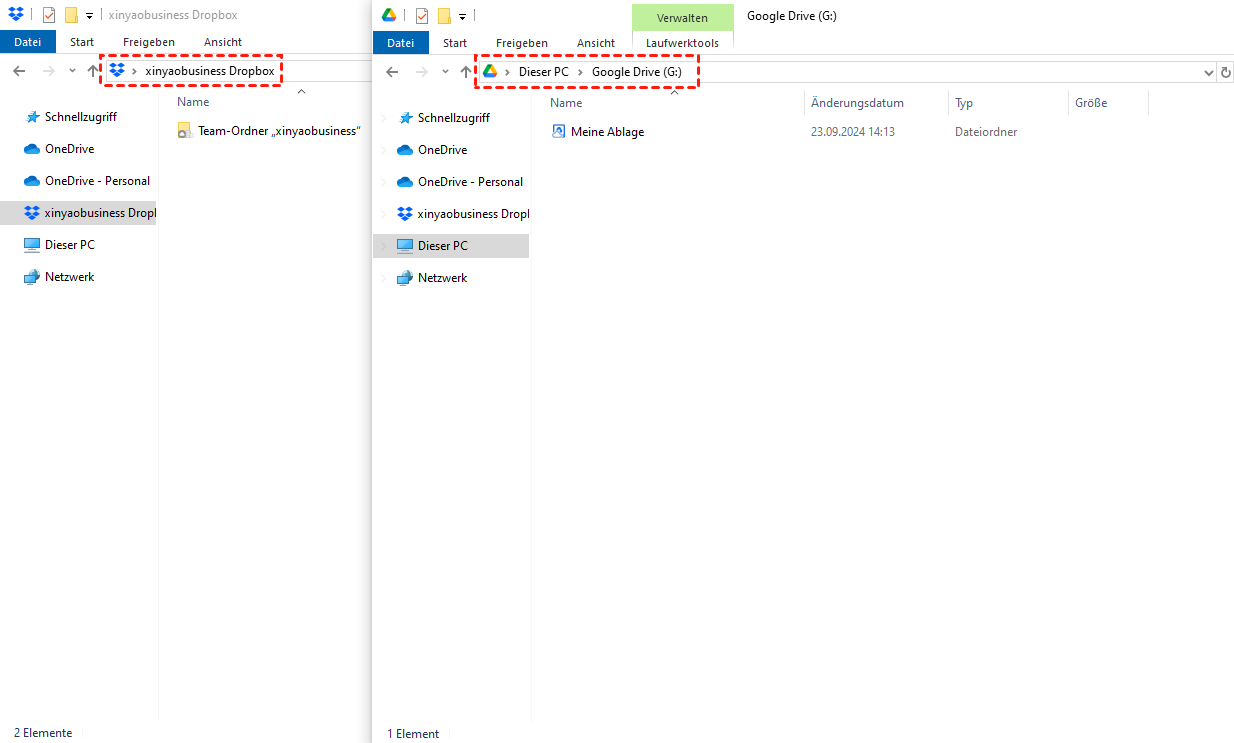Click the up arrow in the Google Drive window

466,72
